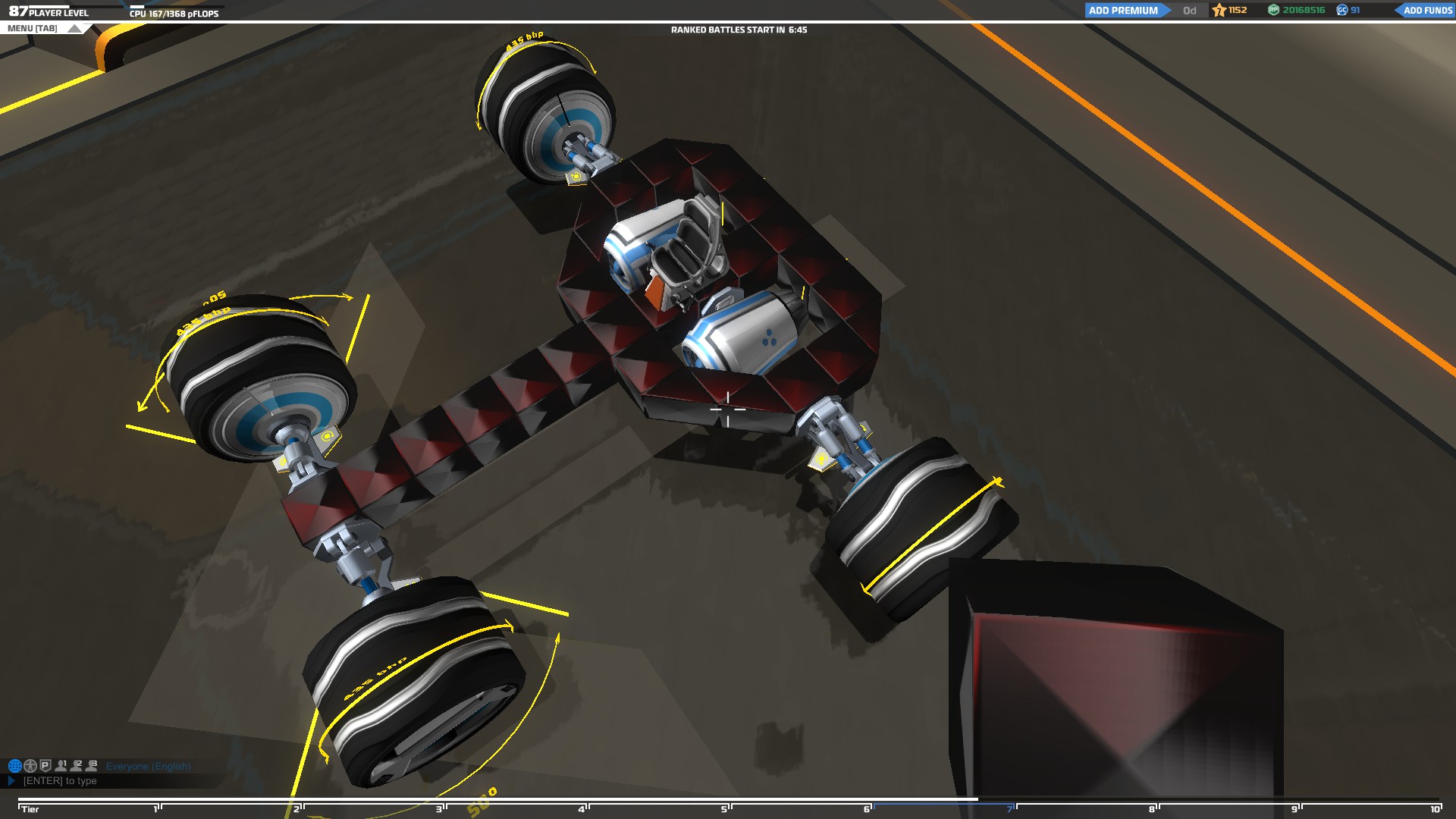Click the CPU pFLOPS usage indicator
The width and height of the screenshot is (1456, 819).
(x=174, y=13)
